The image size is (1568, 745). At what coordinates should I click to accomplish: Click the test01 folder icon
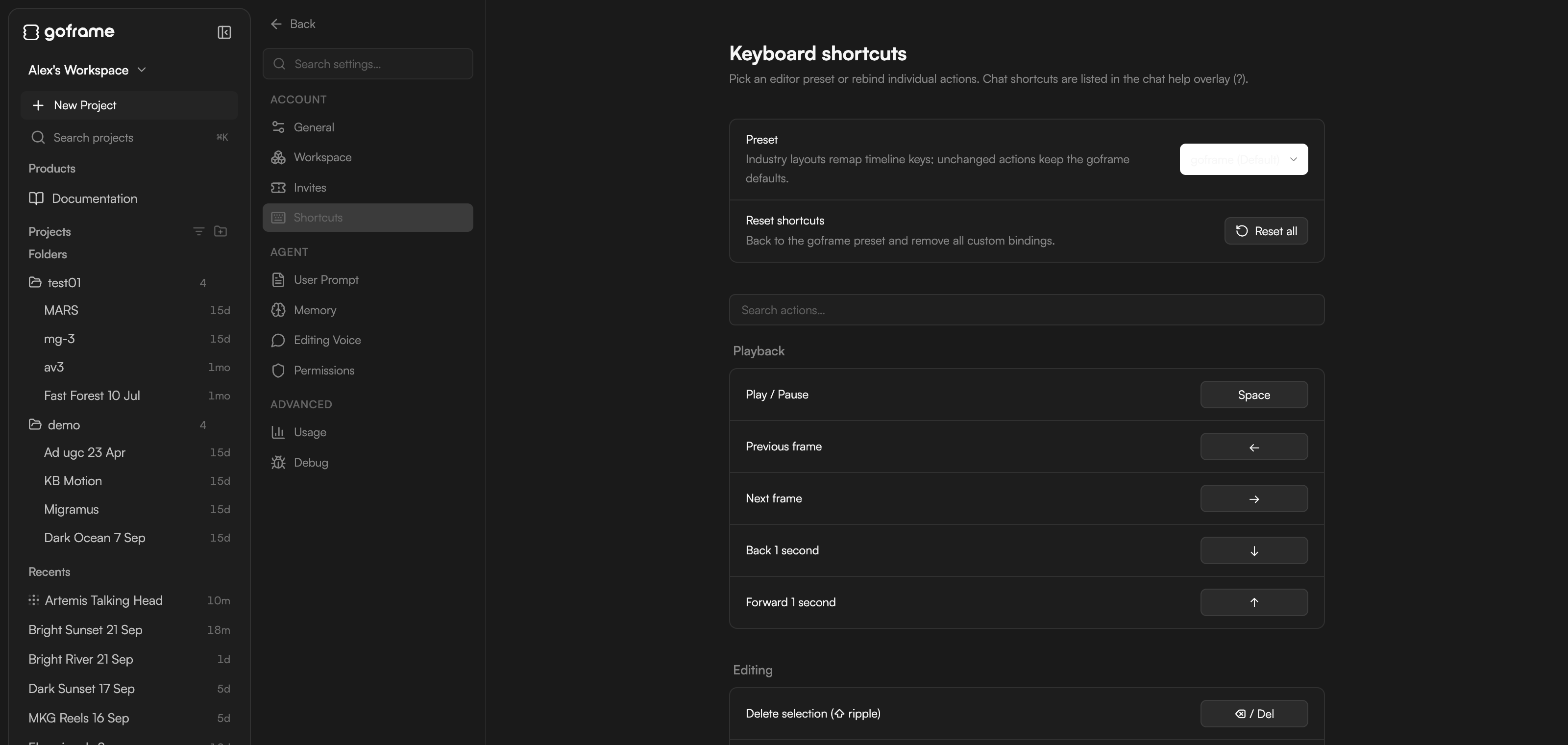(x=35, y=282)
